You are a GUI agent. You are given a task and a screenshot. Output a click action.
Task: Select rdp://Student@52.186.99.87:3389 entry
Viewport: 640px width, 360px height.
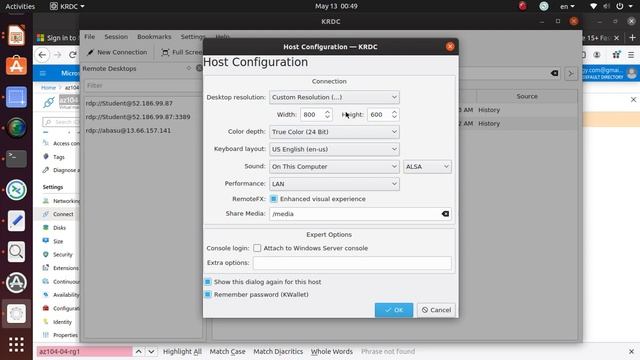(x=138, y=117)
